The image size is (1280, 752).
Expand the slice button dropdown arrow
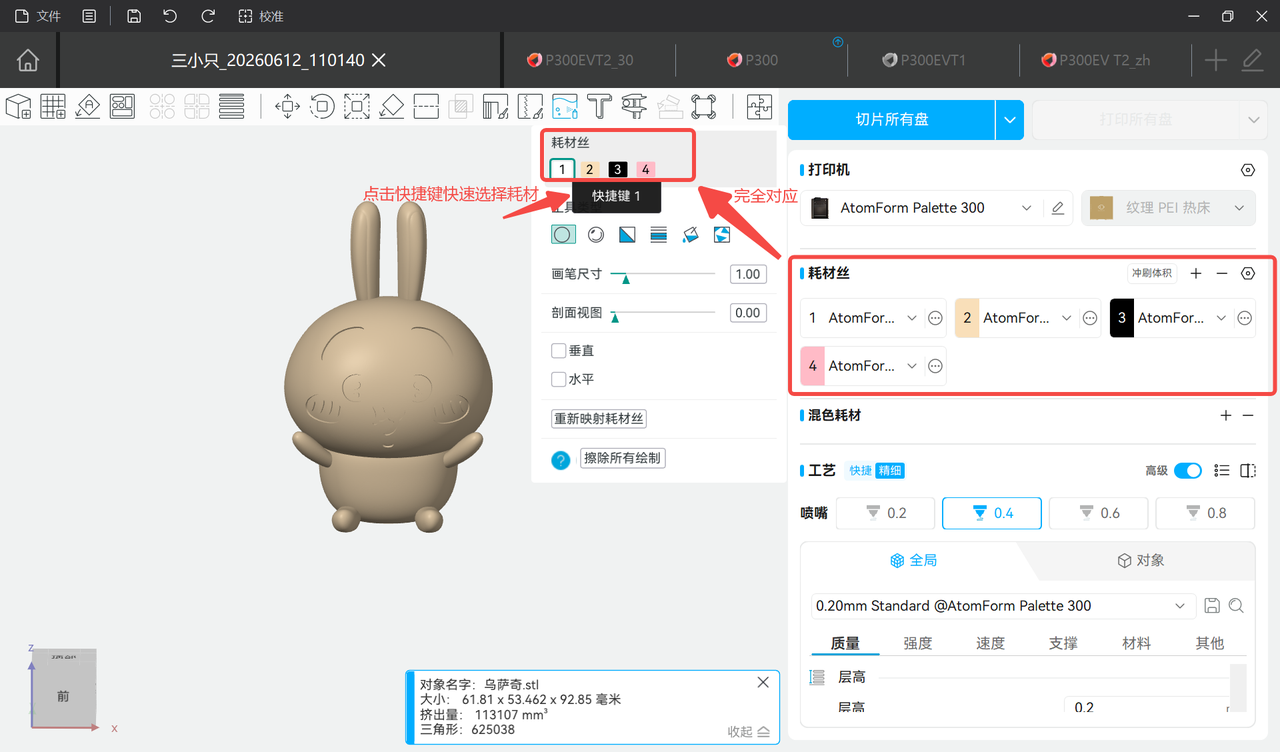click(x=1010, y=120)
